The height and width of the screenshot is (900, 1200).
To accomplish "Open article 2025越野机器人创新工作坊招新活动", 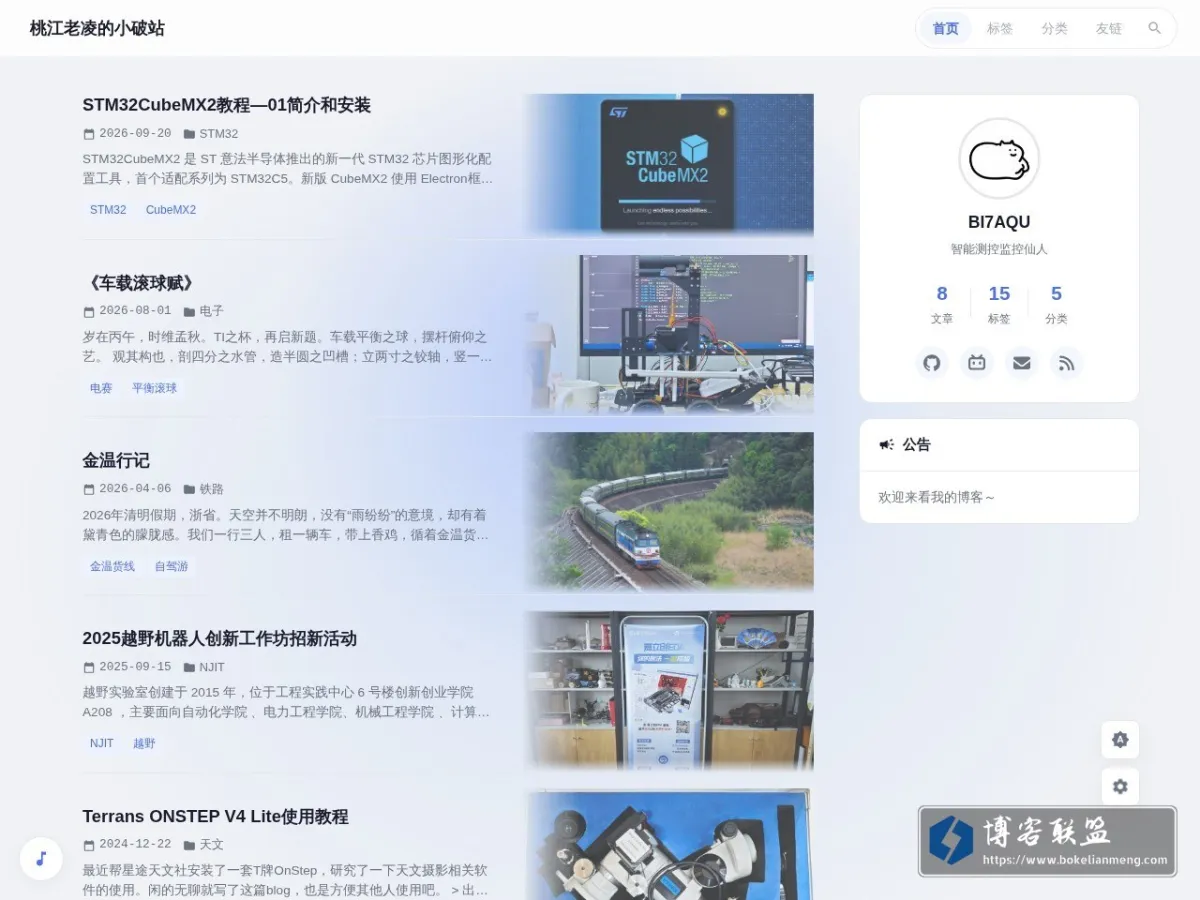I will point(220,639).
